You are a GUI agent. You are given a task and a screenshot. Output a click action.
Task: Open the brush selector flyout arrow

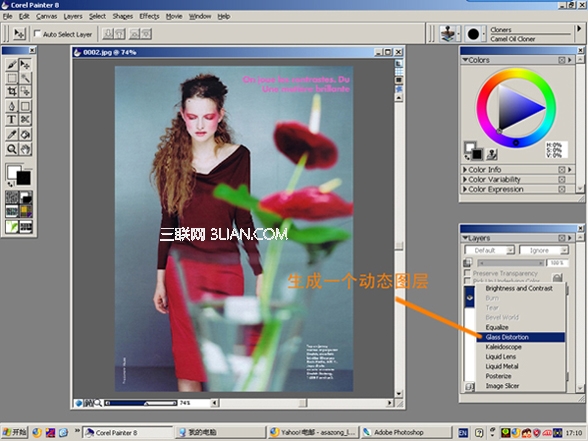tap(579, 29)
